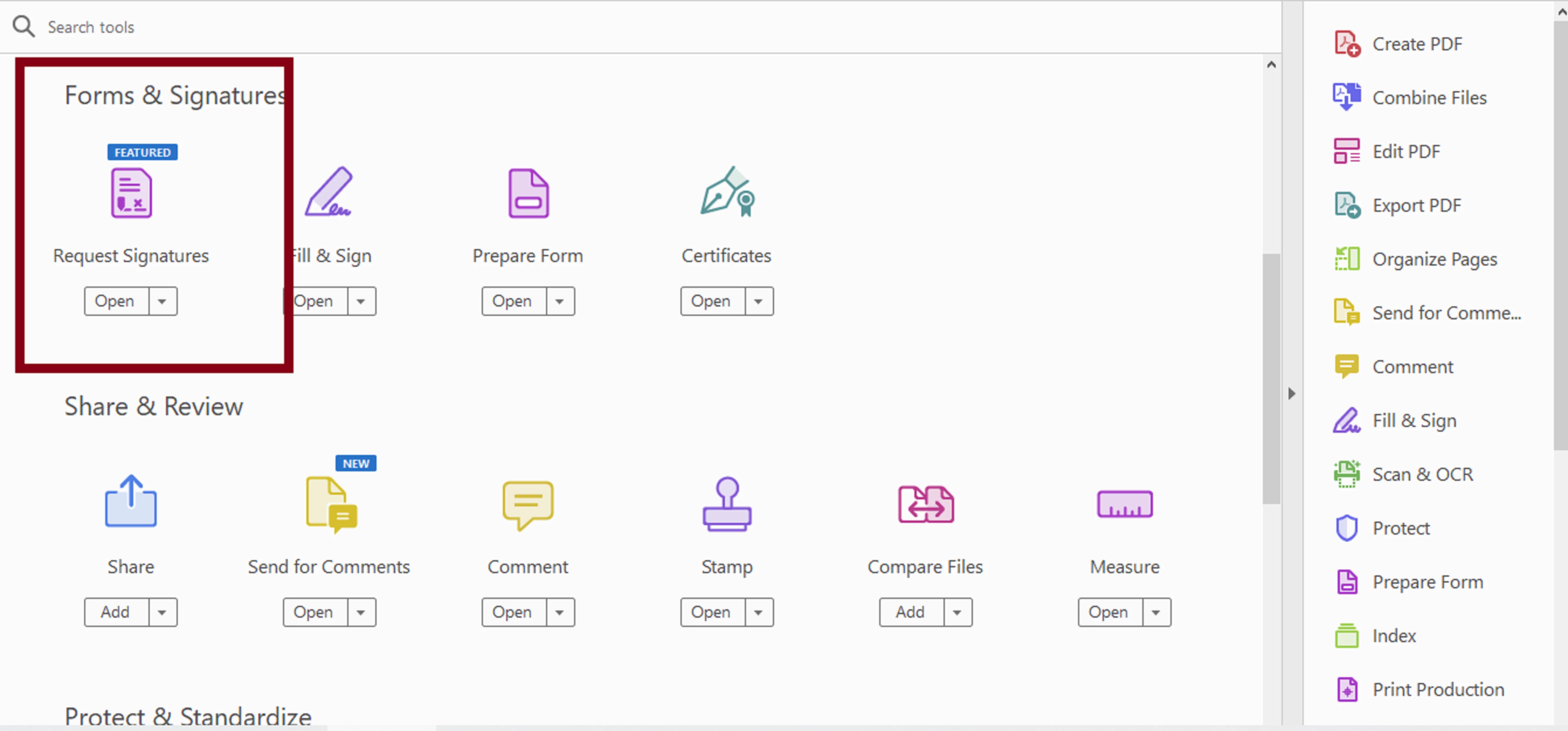Click the Request Signatures tool icon

(131, 194)
